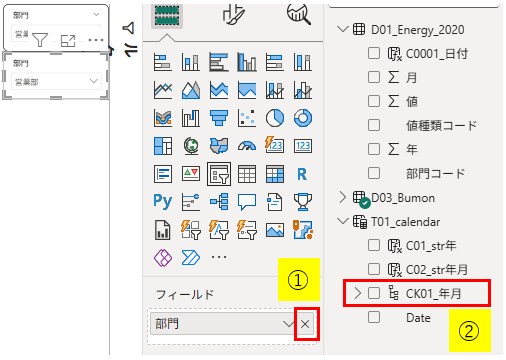This screenshot has height=360, width=506.
Task: Enable the 部門コード field checkbox
Action: coord(374,173)
